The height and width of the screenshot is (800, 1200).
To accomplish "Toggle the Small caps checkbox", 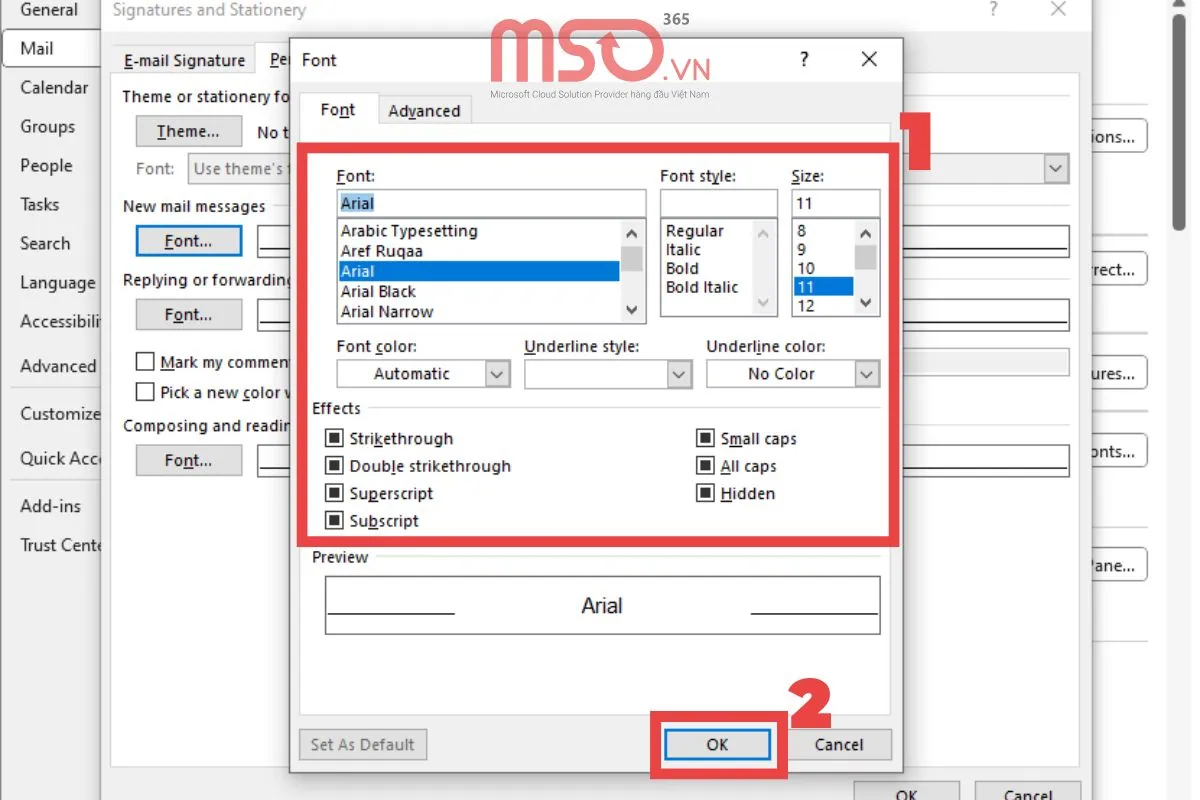I will [x=705, y=439].
